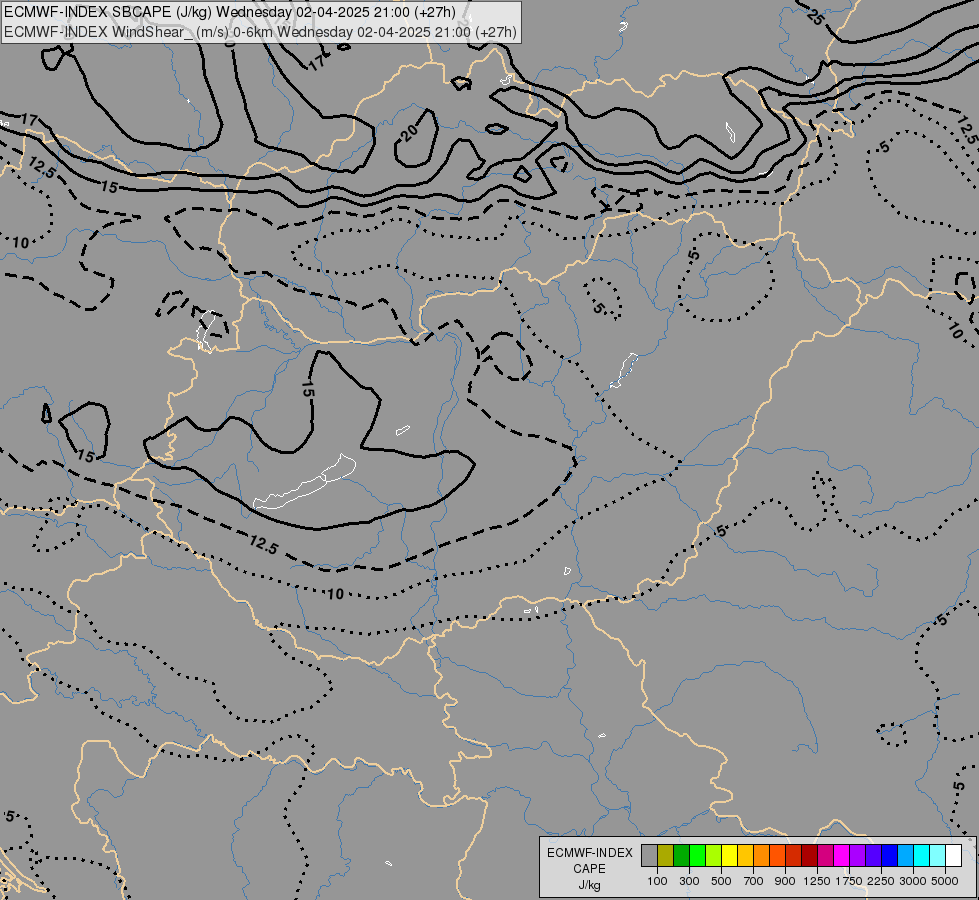Screen dimensions: 979x900
Task: Click the legend value '900'
Action: tap(785, 881)
